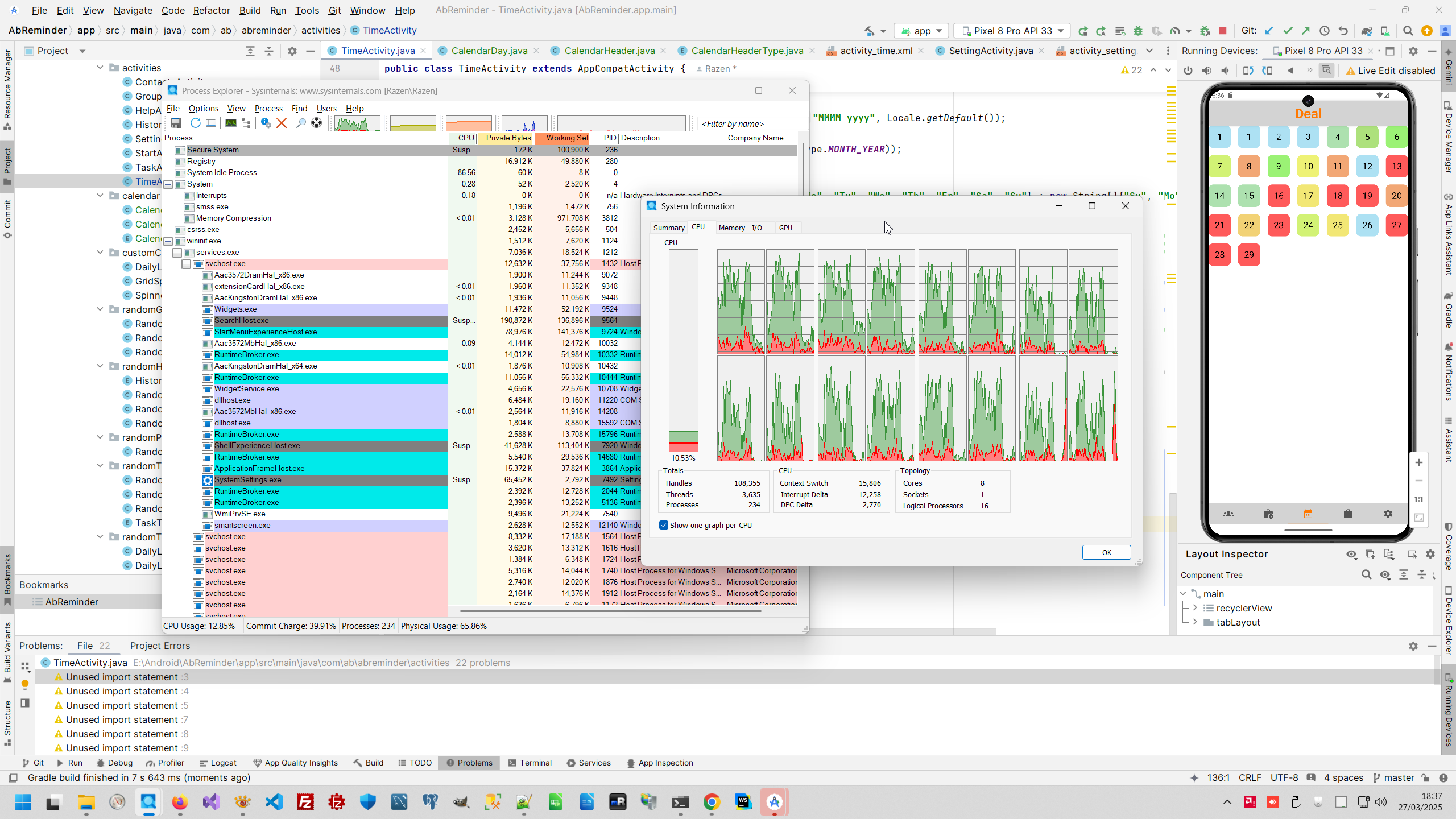
Task: Toggle Show one graph per CPU
Action: click(664, 525)
